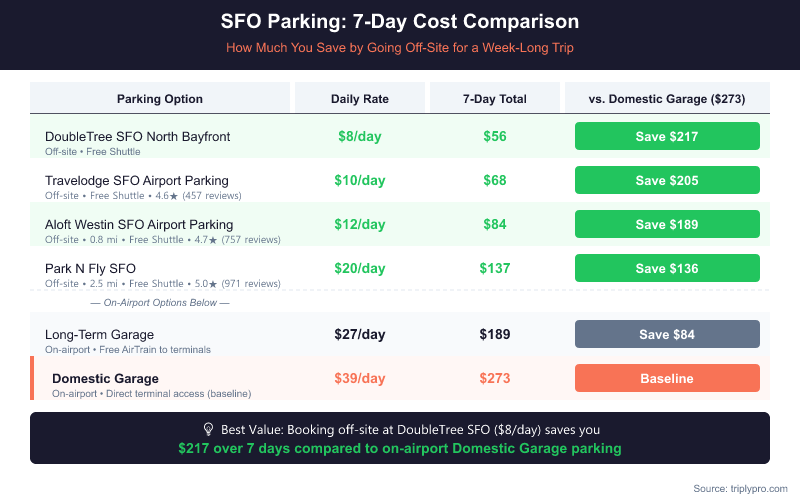Click the Save $217 button
This screenshot has width=800, height=500.
667,136
